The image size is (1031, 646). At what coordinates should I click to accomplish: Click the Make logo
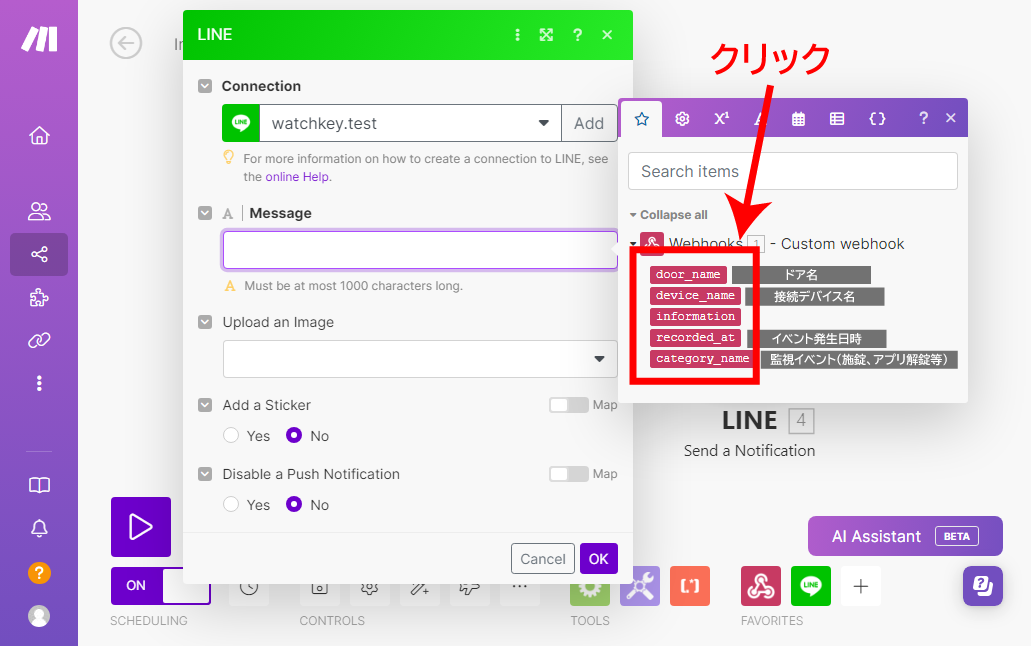39,39
